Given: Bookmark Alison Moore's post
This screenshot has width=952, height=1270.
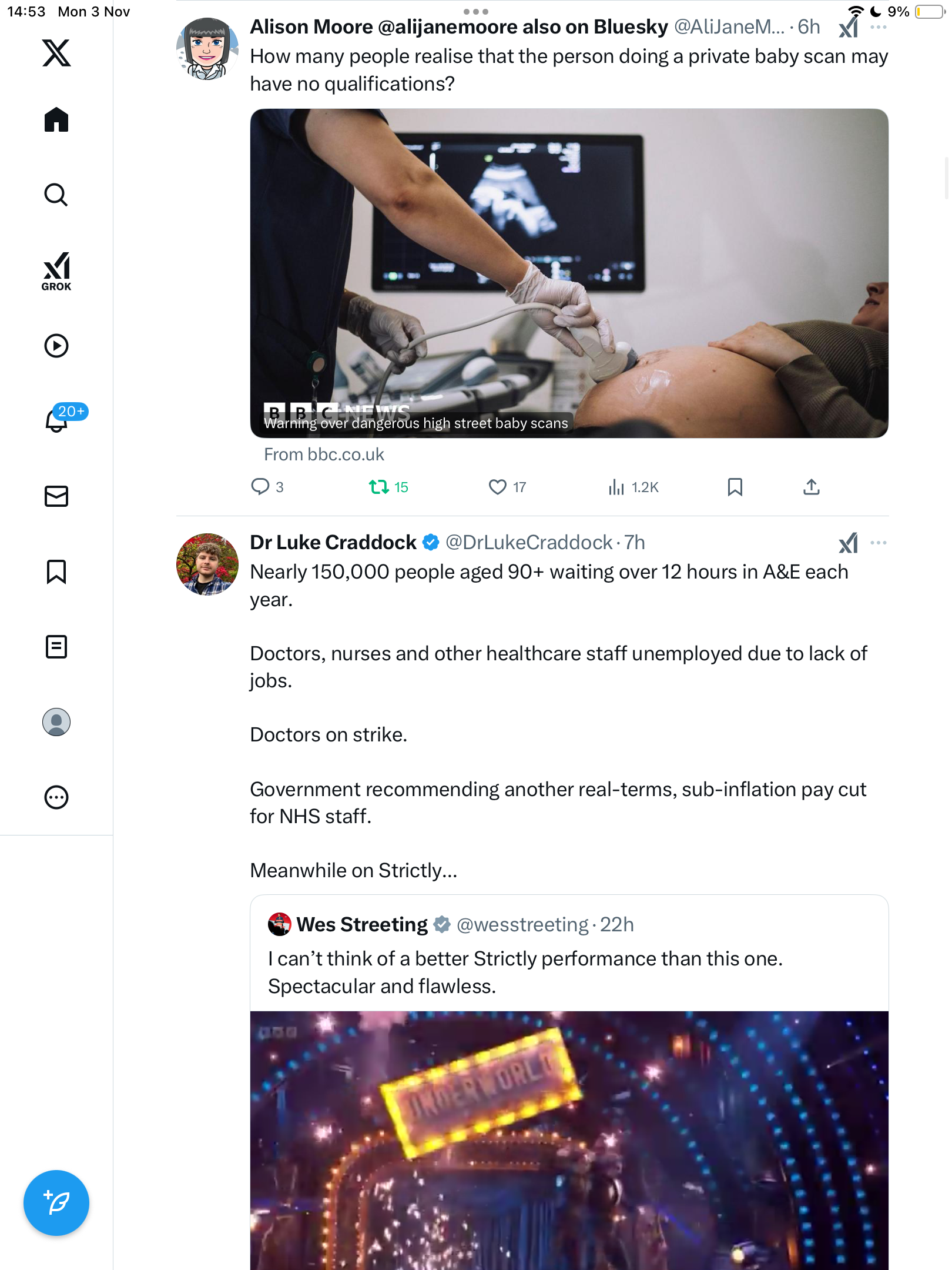Looking at the screenshot, I should pyautogui.click(x=735, y=487).
